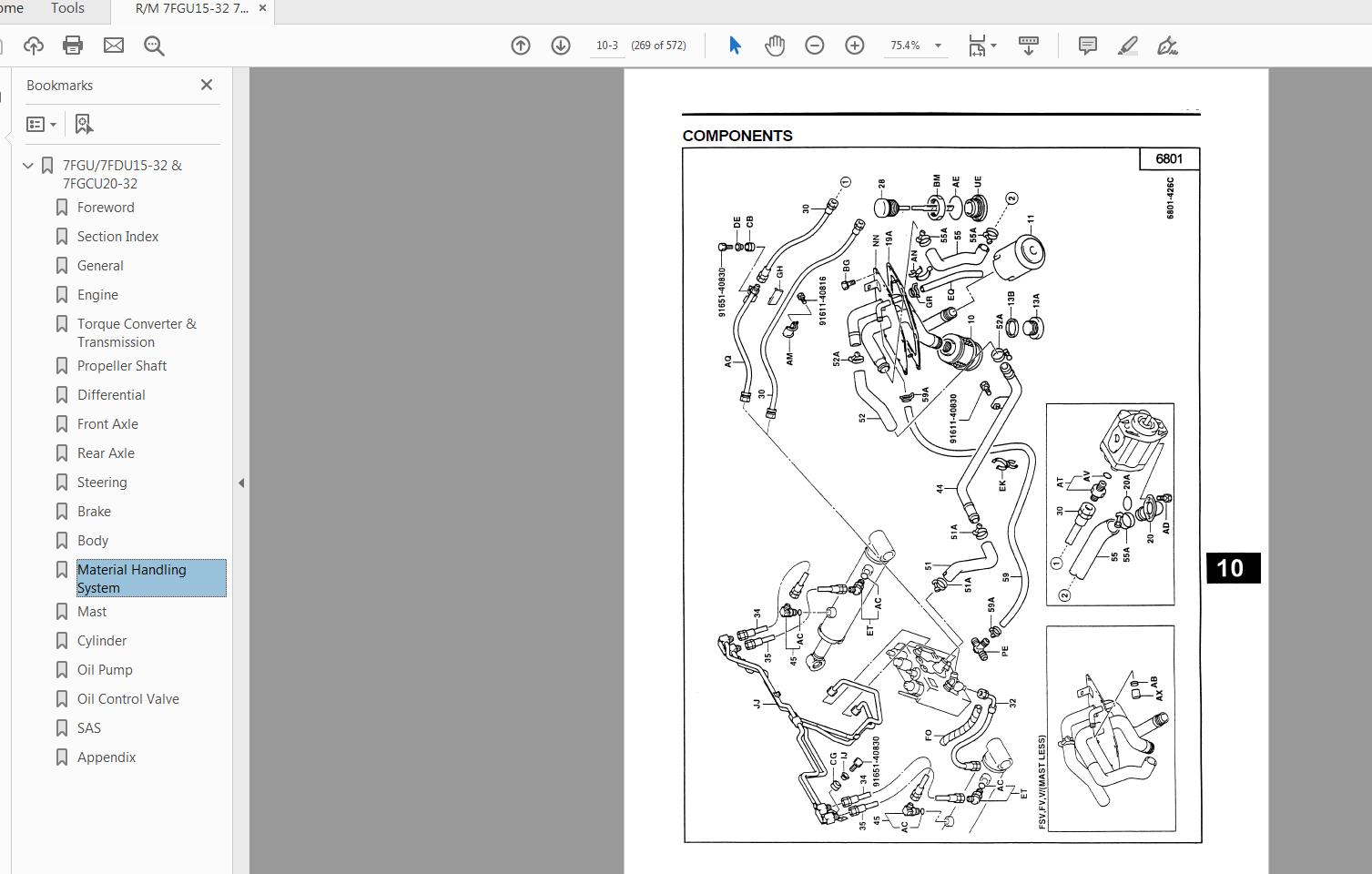Click the section 10 page tab marker
The width and height of the screenshot is (1372, 874).
(1233, 568)
